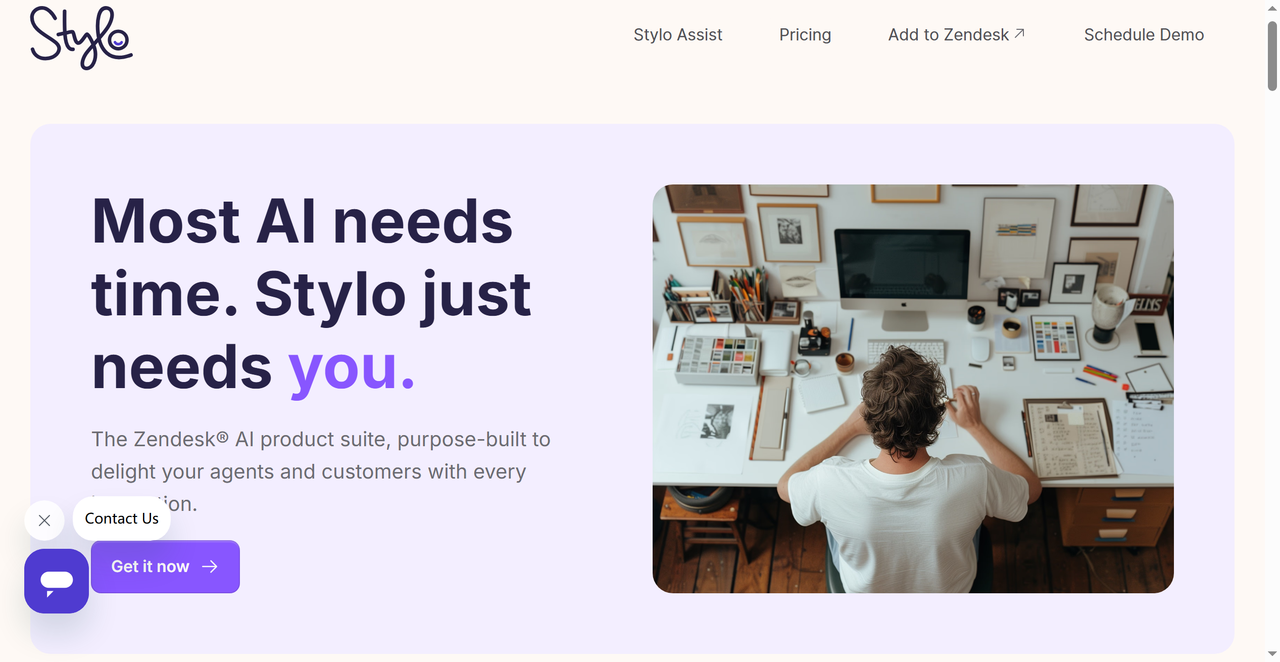Go to the Pricing page
This screenshot has height=662, width=1280.
(805, 35)
